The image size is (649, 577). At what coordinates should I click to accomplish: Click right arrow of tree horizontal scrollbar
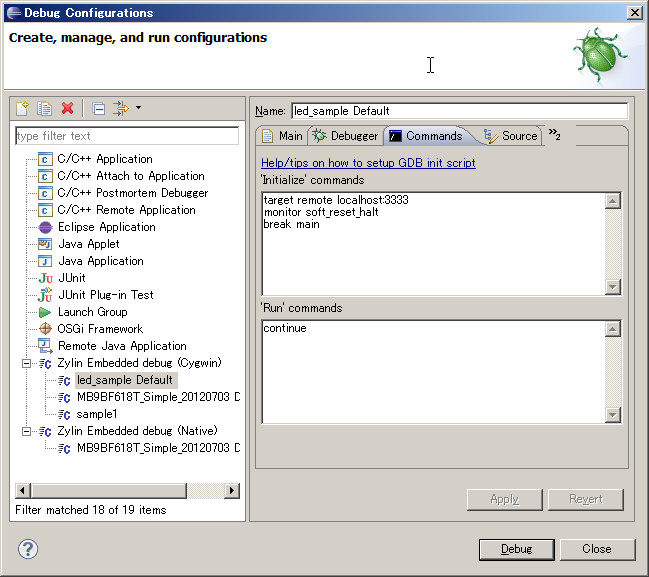[x=232, y=491]
